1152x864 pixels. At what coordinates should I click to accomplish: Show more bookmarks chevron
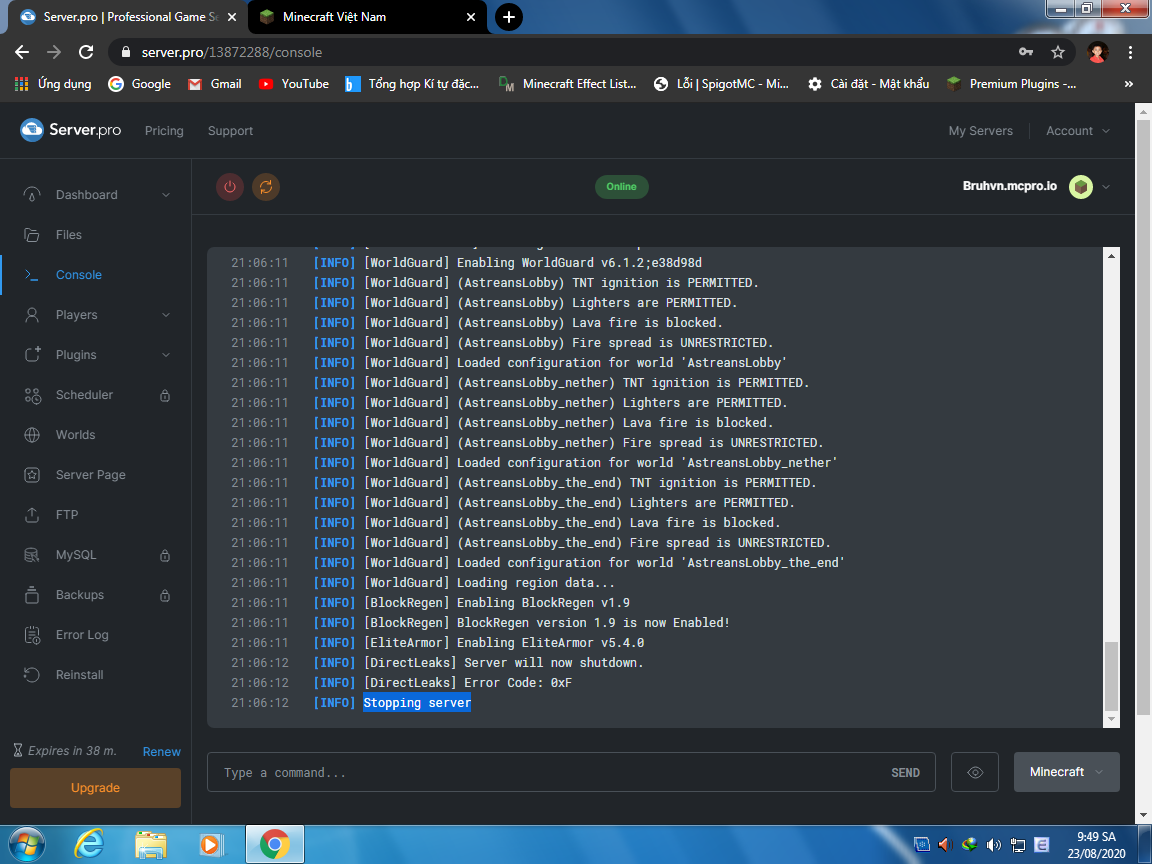1128,84
